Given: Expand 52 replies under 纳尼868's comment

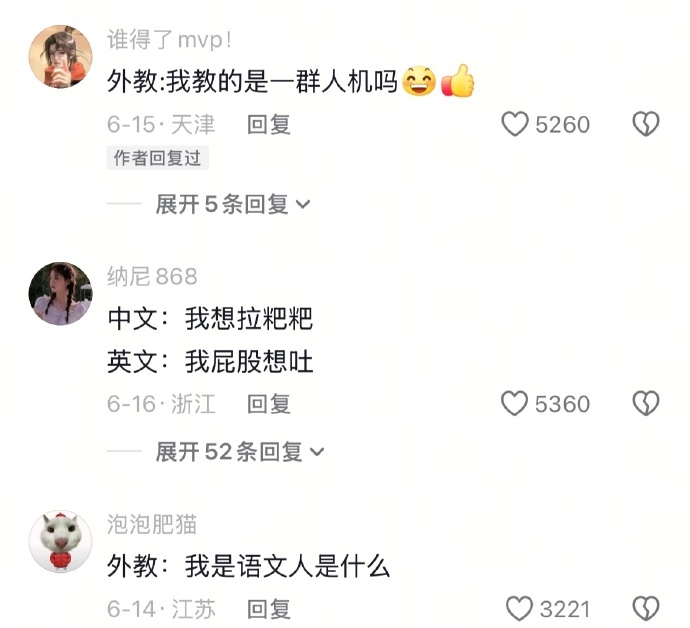Looking at the screenshot, I should [240, 452].
